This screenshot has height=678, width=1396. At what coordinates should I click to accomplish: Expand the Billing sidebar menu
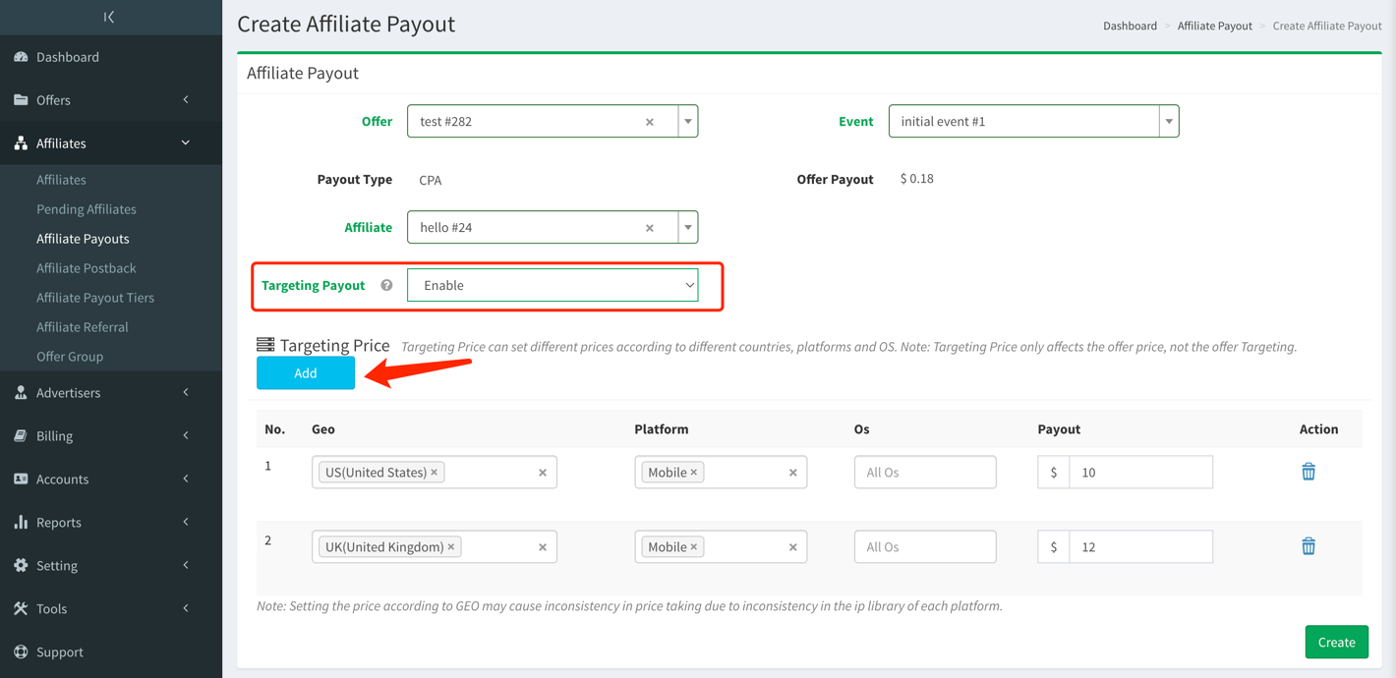pos(186,436)
